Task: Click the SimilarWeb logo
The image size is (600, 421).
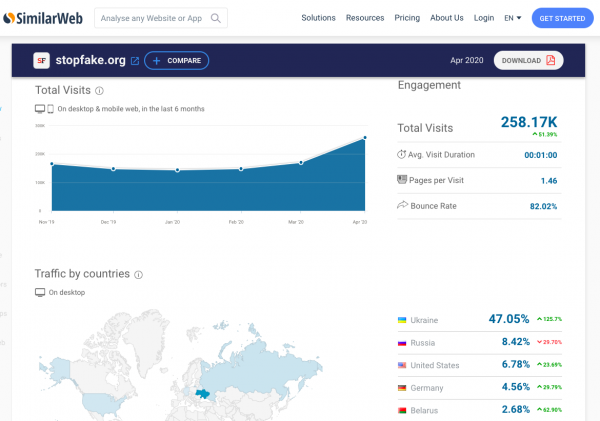Action: 43,18
